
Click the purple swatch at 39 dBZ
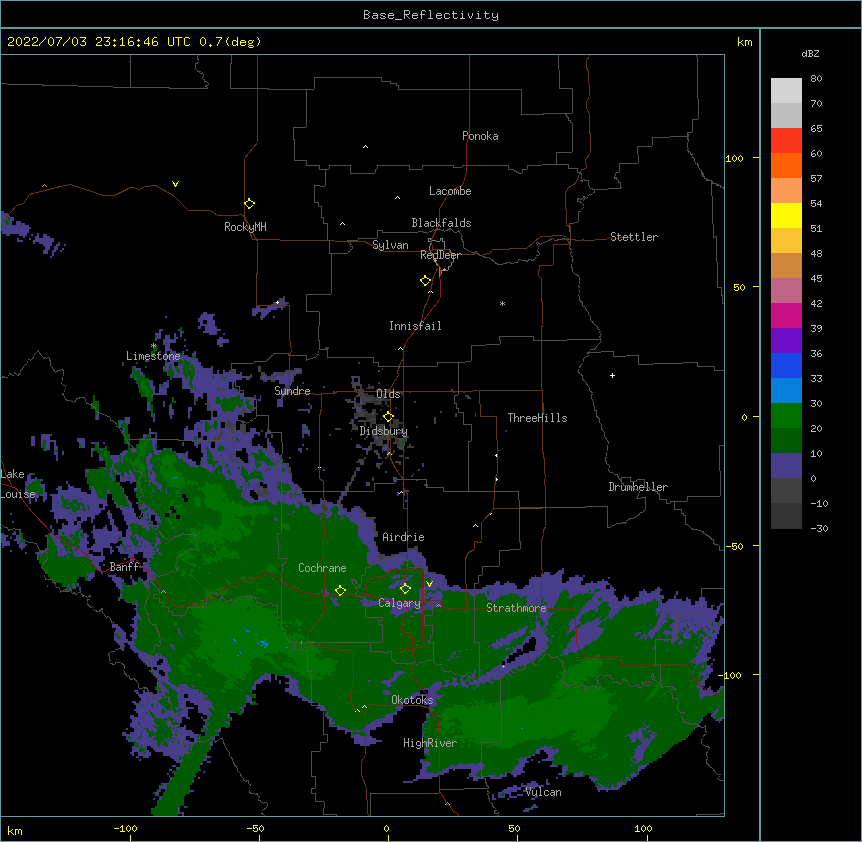786,341
